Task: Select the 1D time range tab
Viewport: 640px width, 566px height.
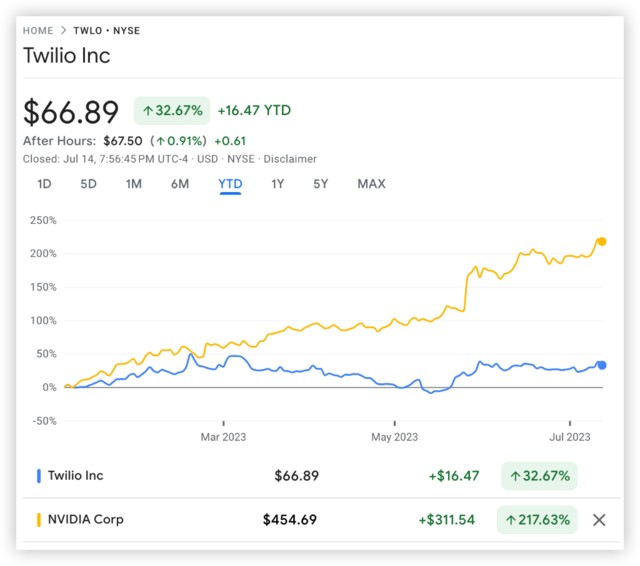Action: 44,184
